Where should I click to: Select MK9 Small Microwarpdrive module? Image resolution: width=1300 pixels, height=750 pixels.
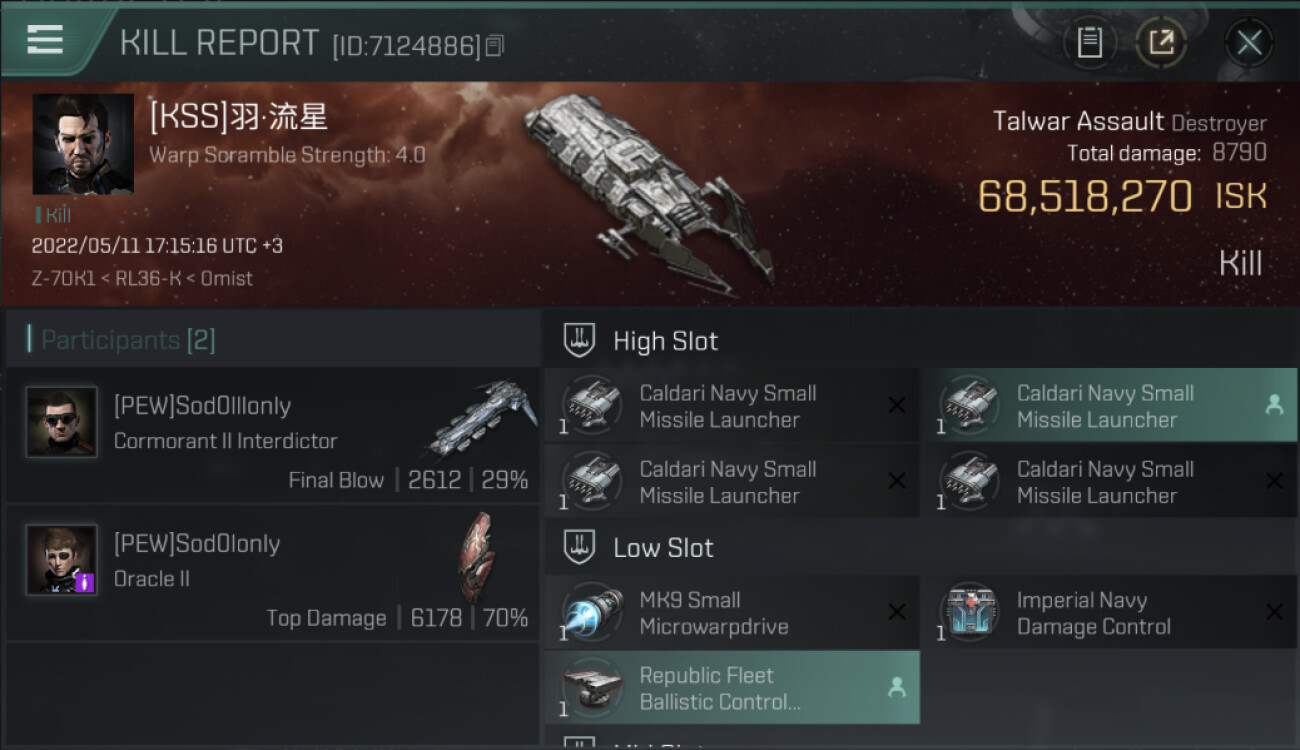(x=732, y=613)
